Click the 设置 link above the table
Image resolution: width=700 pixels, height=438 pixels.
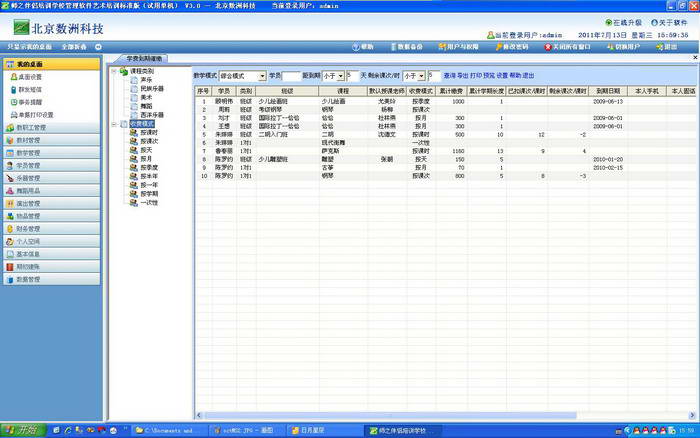coord(502,76)
